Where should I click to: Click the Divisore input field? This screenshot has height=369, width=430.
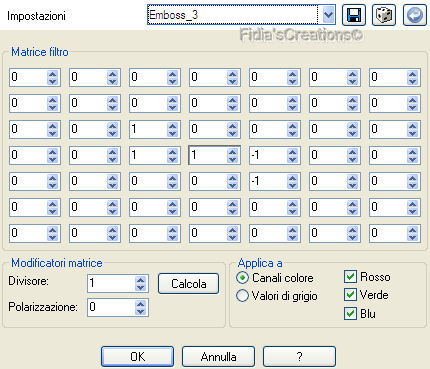[111, 283]
